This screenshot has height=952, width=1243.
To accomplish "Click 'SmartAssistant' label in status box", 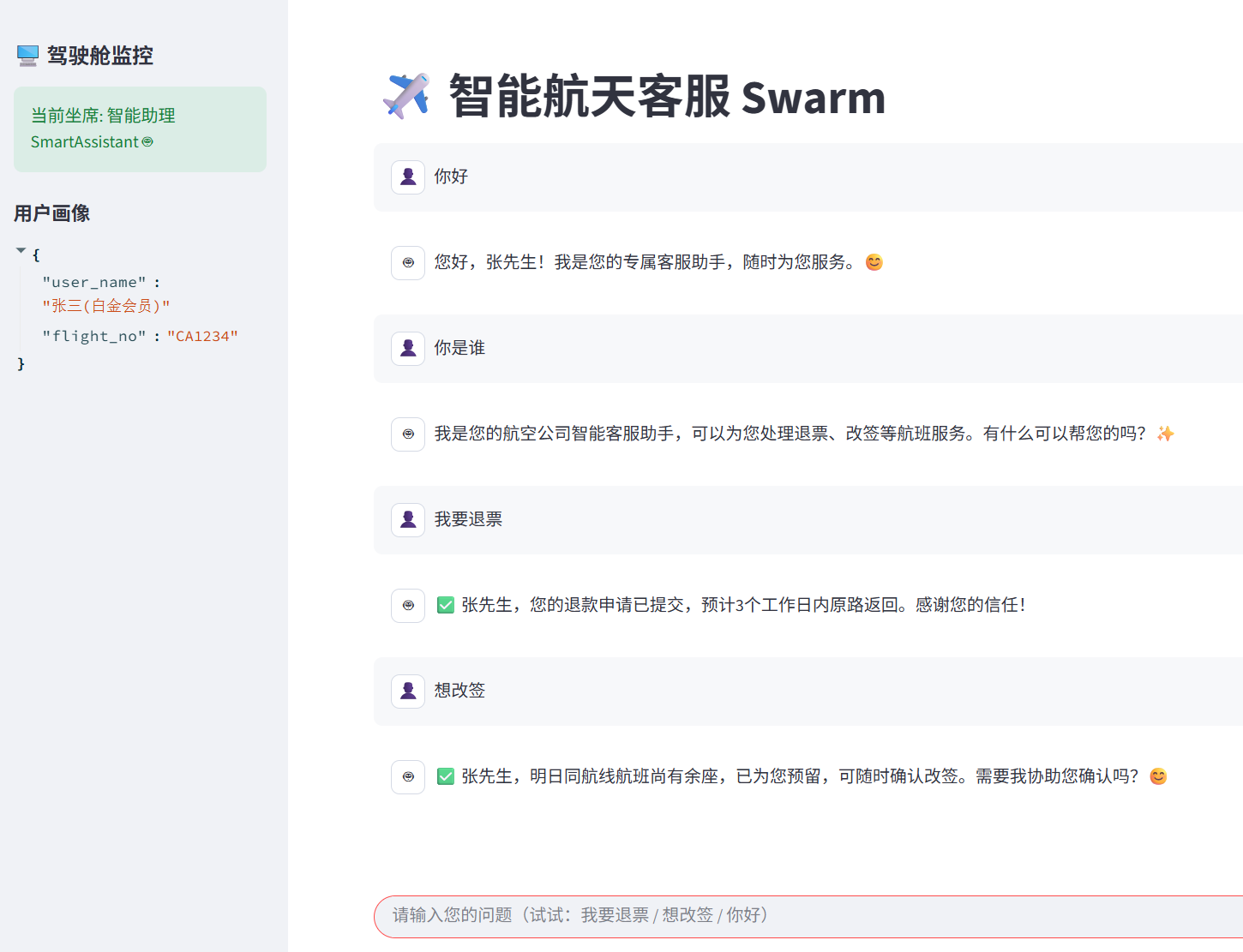I will click(84, 142).
